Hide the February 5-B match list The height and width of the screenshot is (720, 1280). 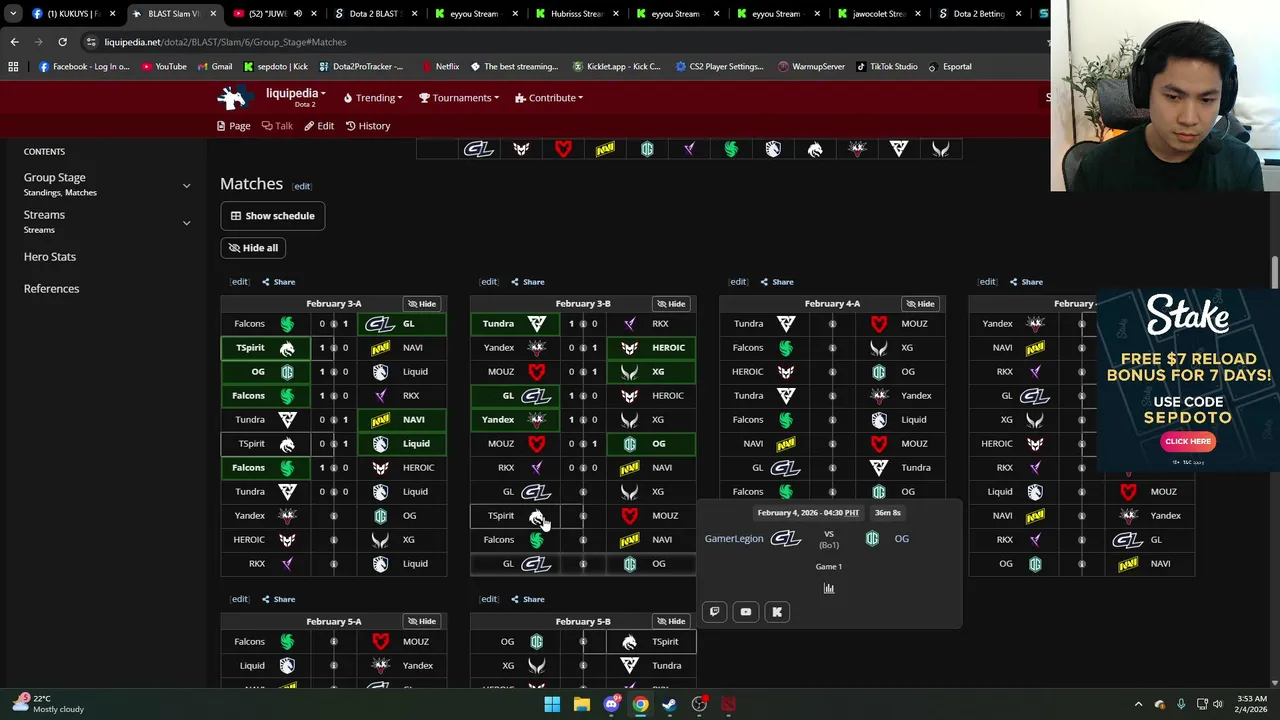pos(670,622)
